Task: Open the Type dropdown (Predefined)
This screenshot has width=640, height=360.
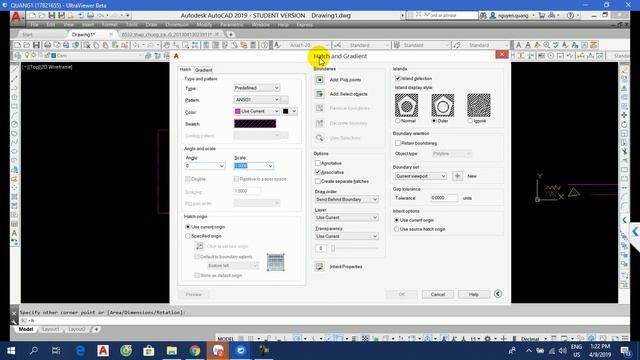Action: coord(257,88)
